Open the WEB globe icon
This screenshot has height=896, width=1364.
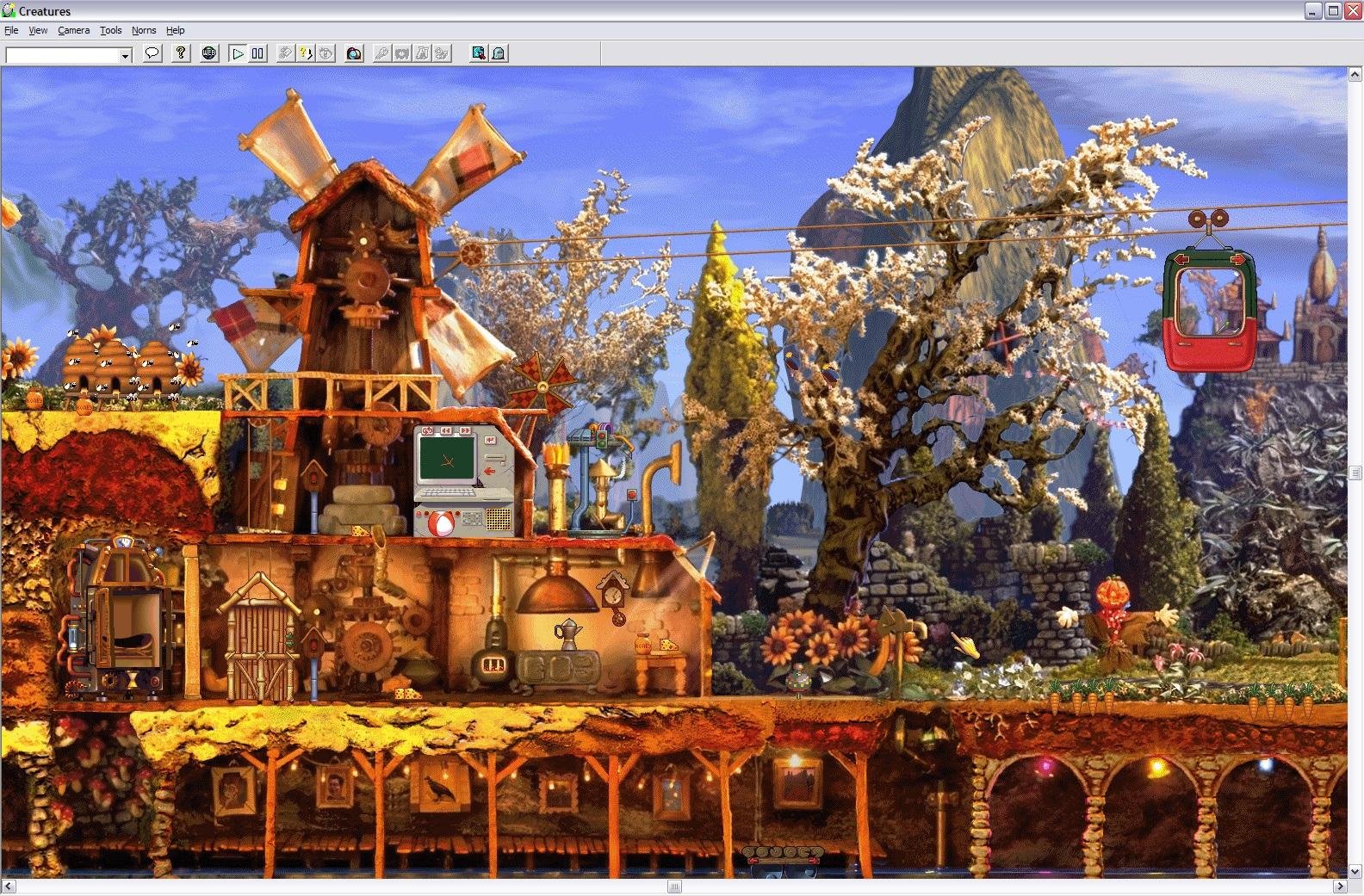(209, 53)
